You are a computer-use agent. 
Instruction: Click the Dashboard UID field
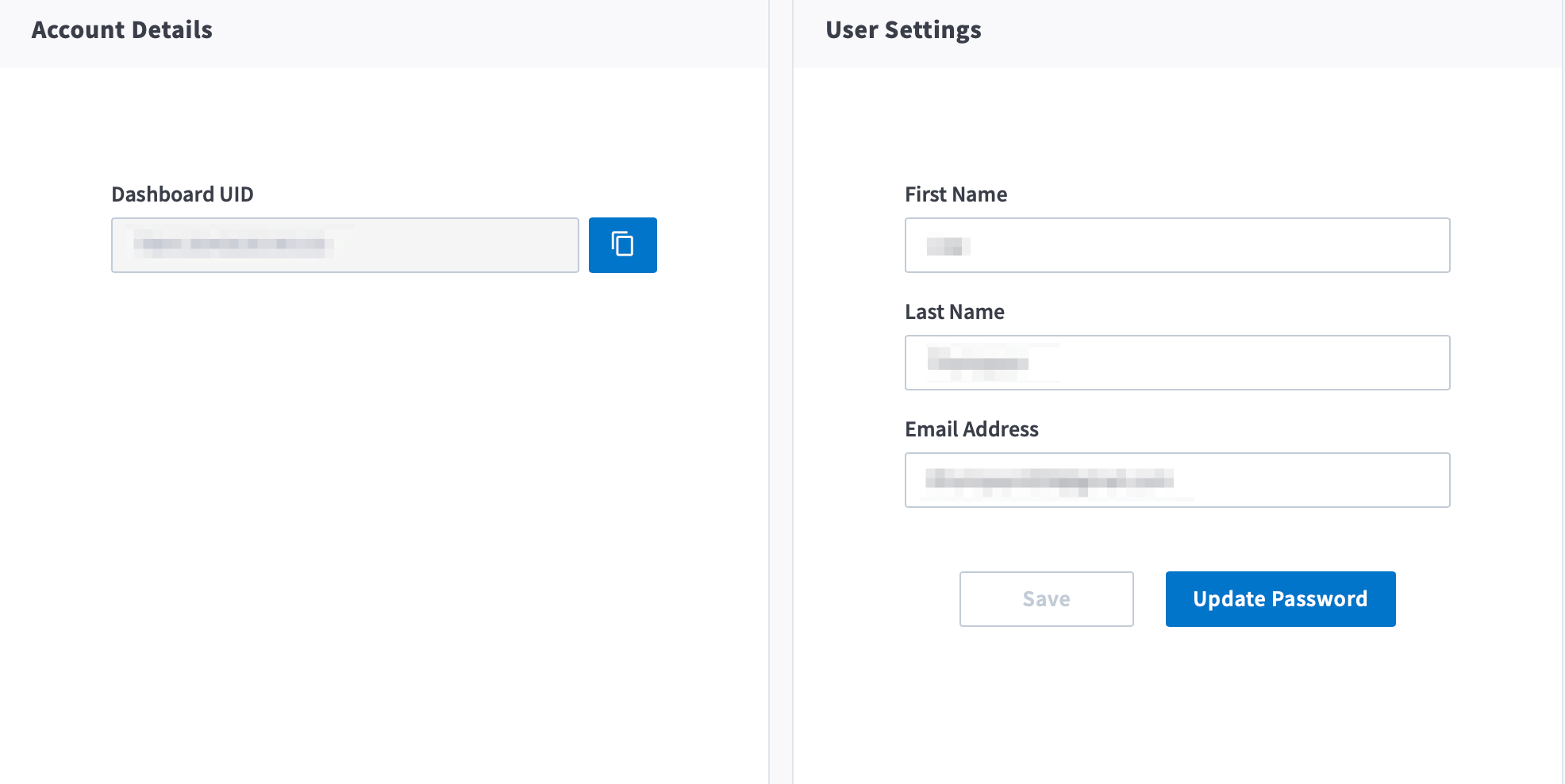pyautogui.click(x=345, y=245)
